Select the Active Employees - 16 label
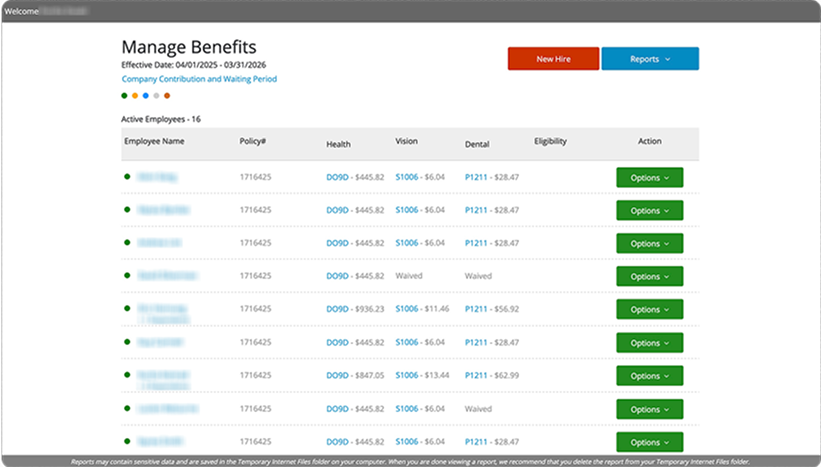 pos(161,119)
